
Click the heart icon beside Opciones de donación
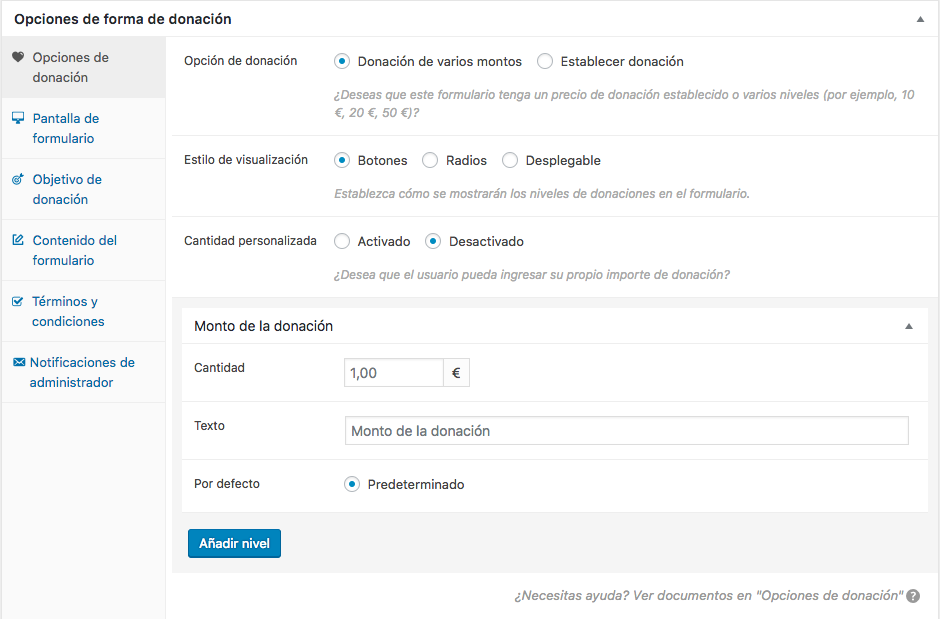tap(18, 58)
